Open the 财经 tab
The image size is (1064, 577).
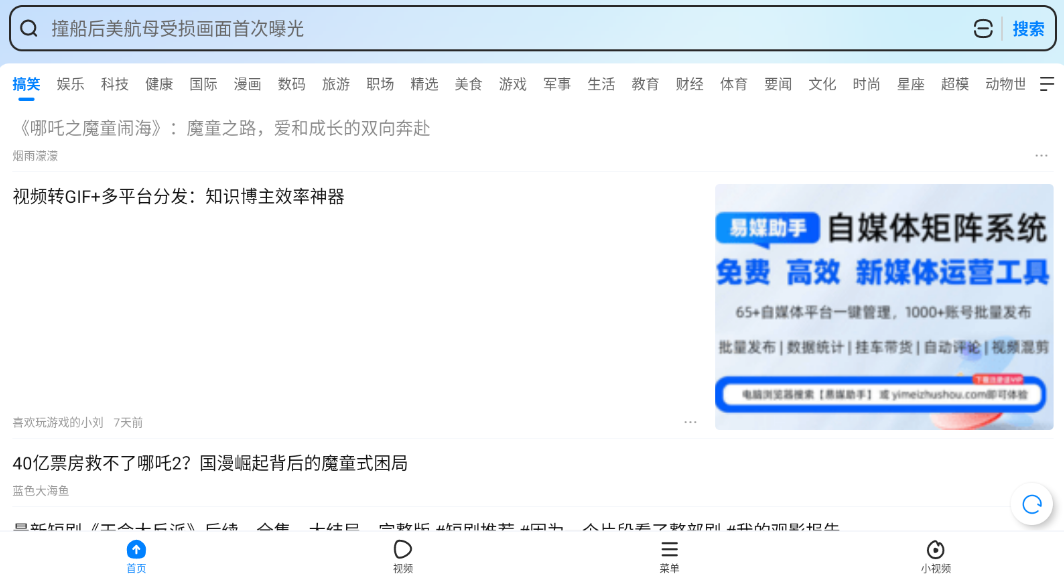click(689, 84)
